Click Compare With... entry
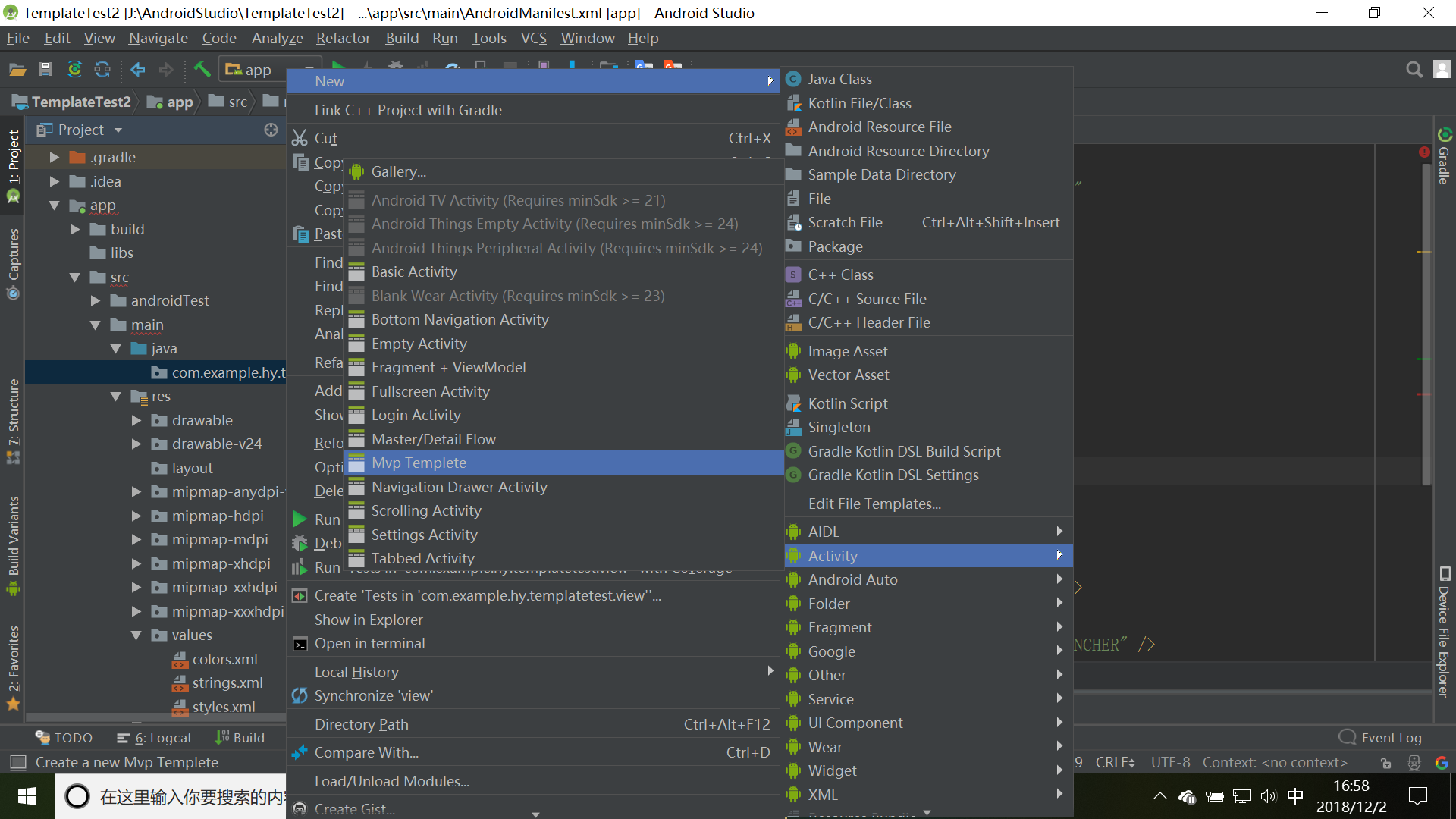This screenshot has height=819, width=1456. 535,752
